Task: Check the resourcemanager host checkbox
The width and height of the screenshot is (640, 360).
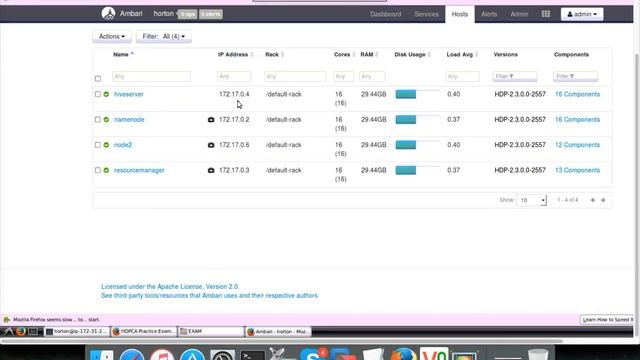Action: 98,170
